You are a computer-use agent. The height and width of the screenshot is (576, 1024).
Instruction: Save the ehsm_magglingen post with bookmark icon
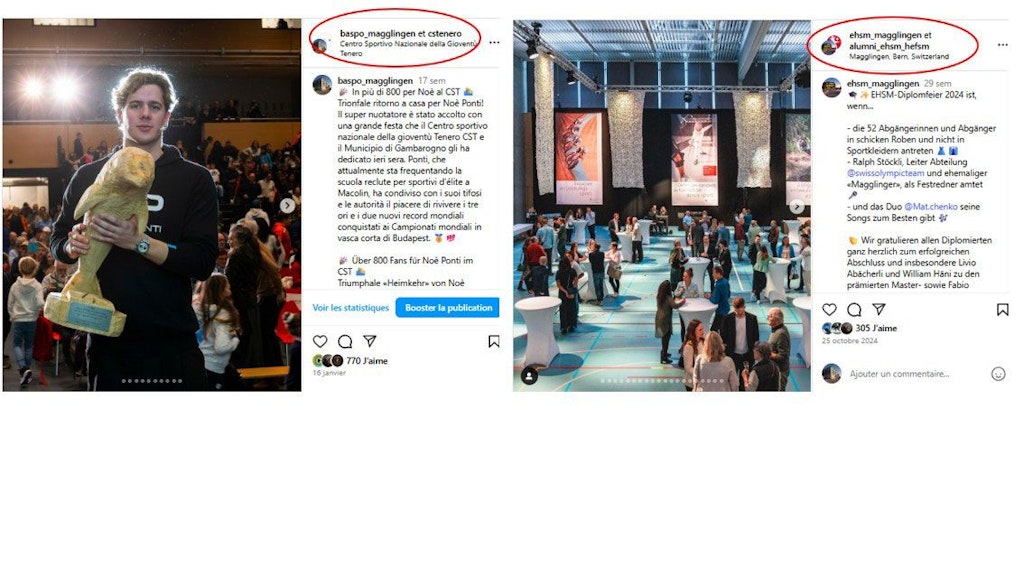[x=1002, y=310]
